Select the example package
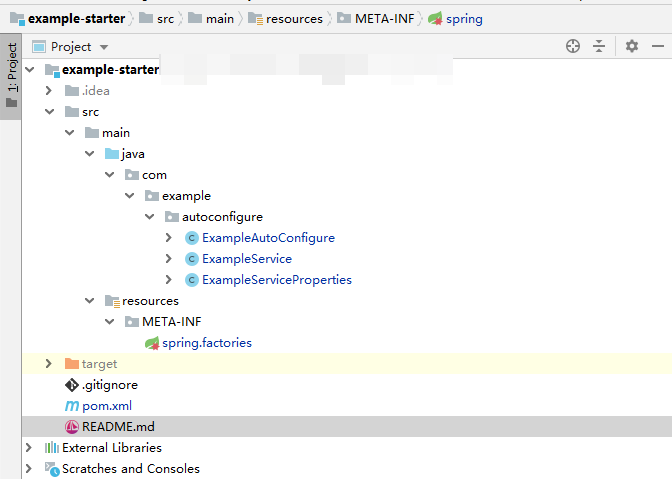Image resolution: width=672 pixels, height=479 pixels. pyautogui.click(x=186, y=196)
